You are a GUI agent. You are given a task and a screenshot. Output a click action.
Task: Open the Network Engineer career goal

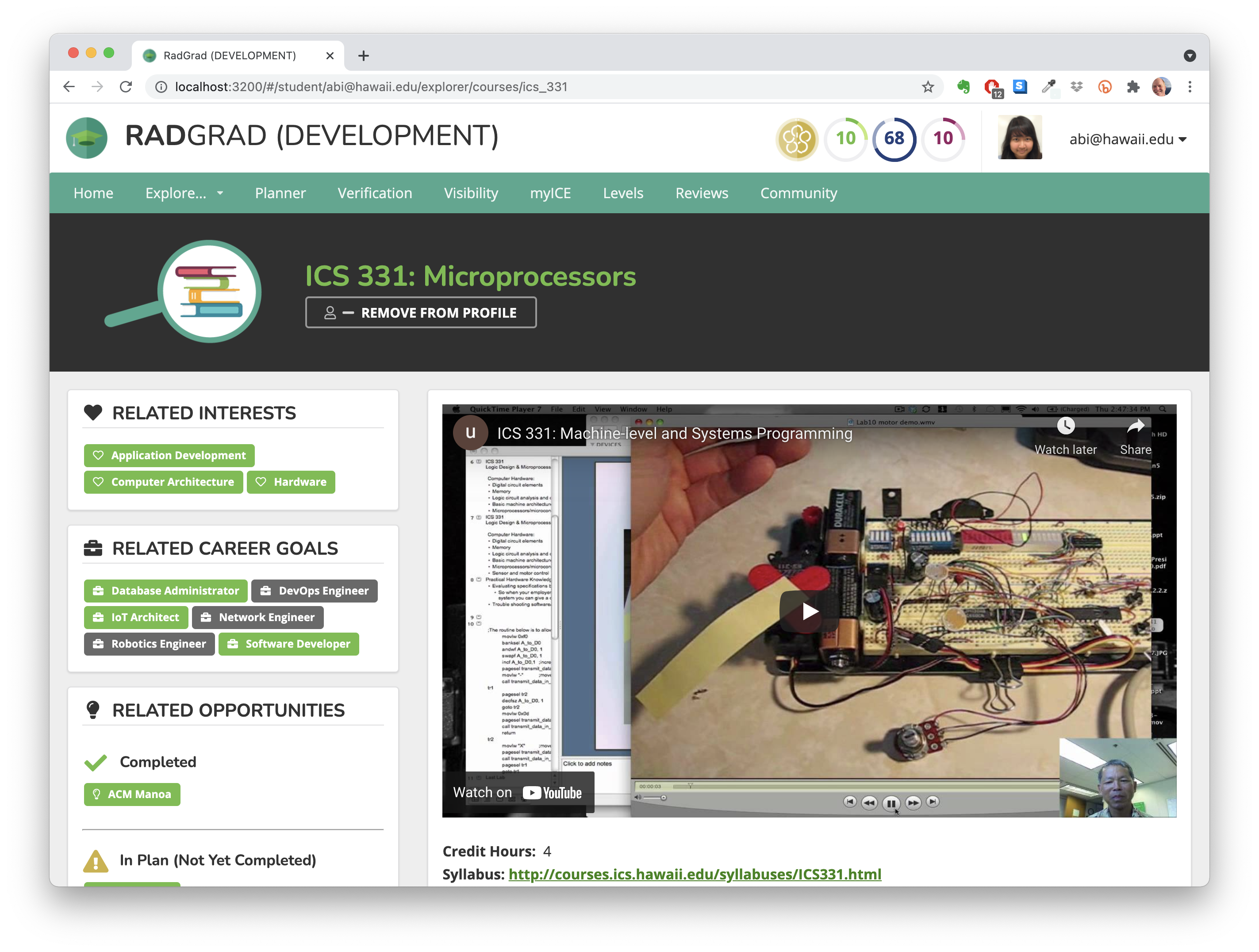pyautogui.click(x=257, y=618)
